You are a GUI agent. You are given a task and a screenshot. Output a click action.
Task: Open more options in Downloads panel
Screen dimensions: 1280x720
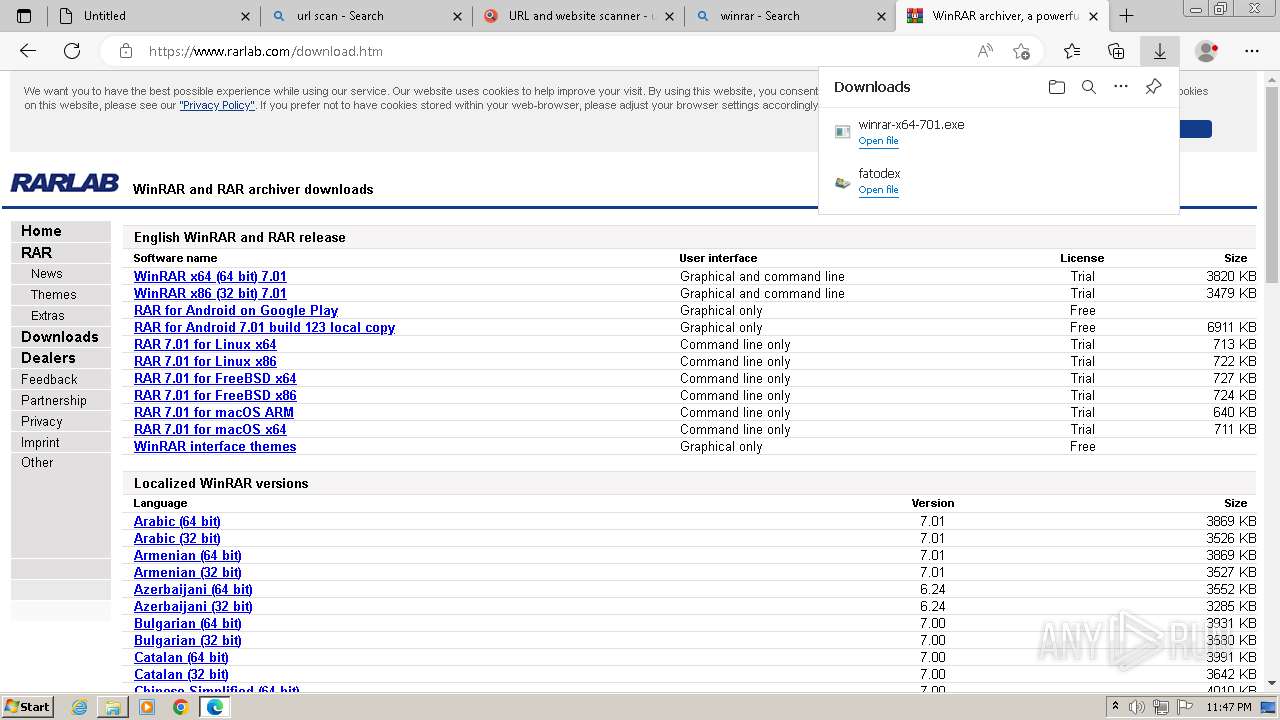tap(1121, 87)
